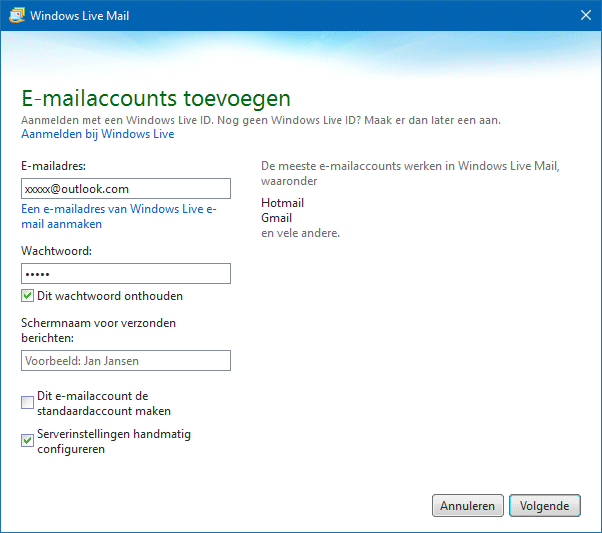The height and width of the screenshot is (533, 602).
Task: Open link to create Windows Live e-mail address
Action: pos(119,216)
